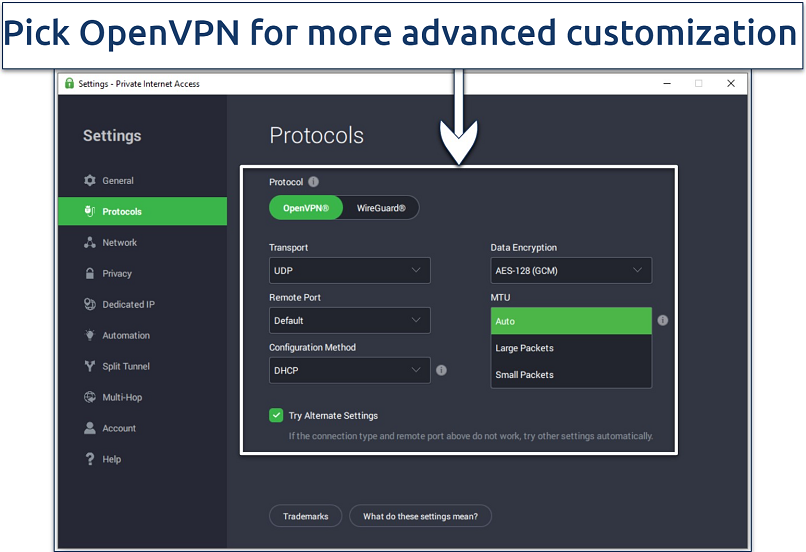Click the Trademarks button
806x552 pixels.
(x=305, y=516)
